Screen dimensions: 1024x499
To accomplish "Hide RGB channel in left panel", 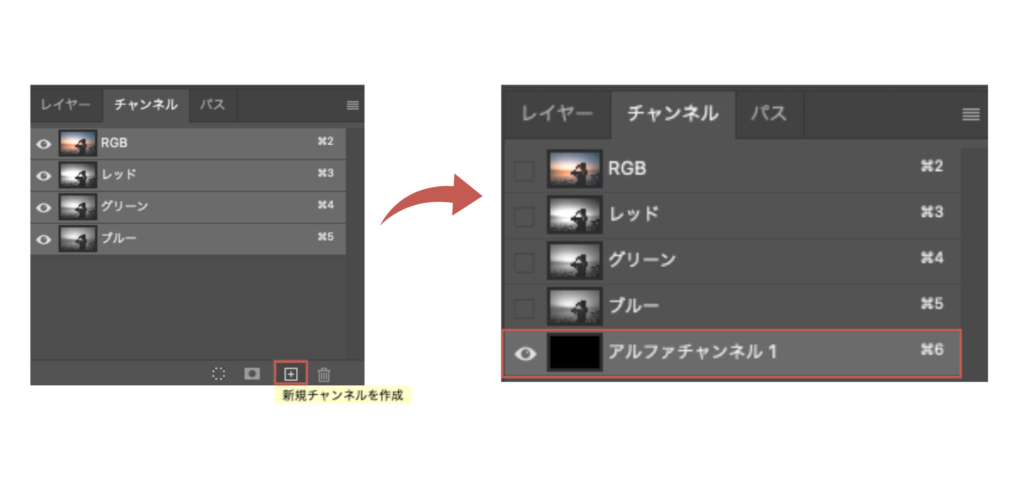I will 43,143.
